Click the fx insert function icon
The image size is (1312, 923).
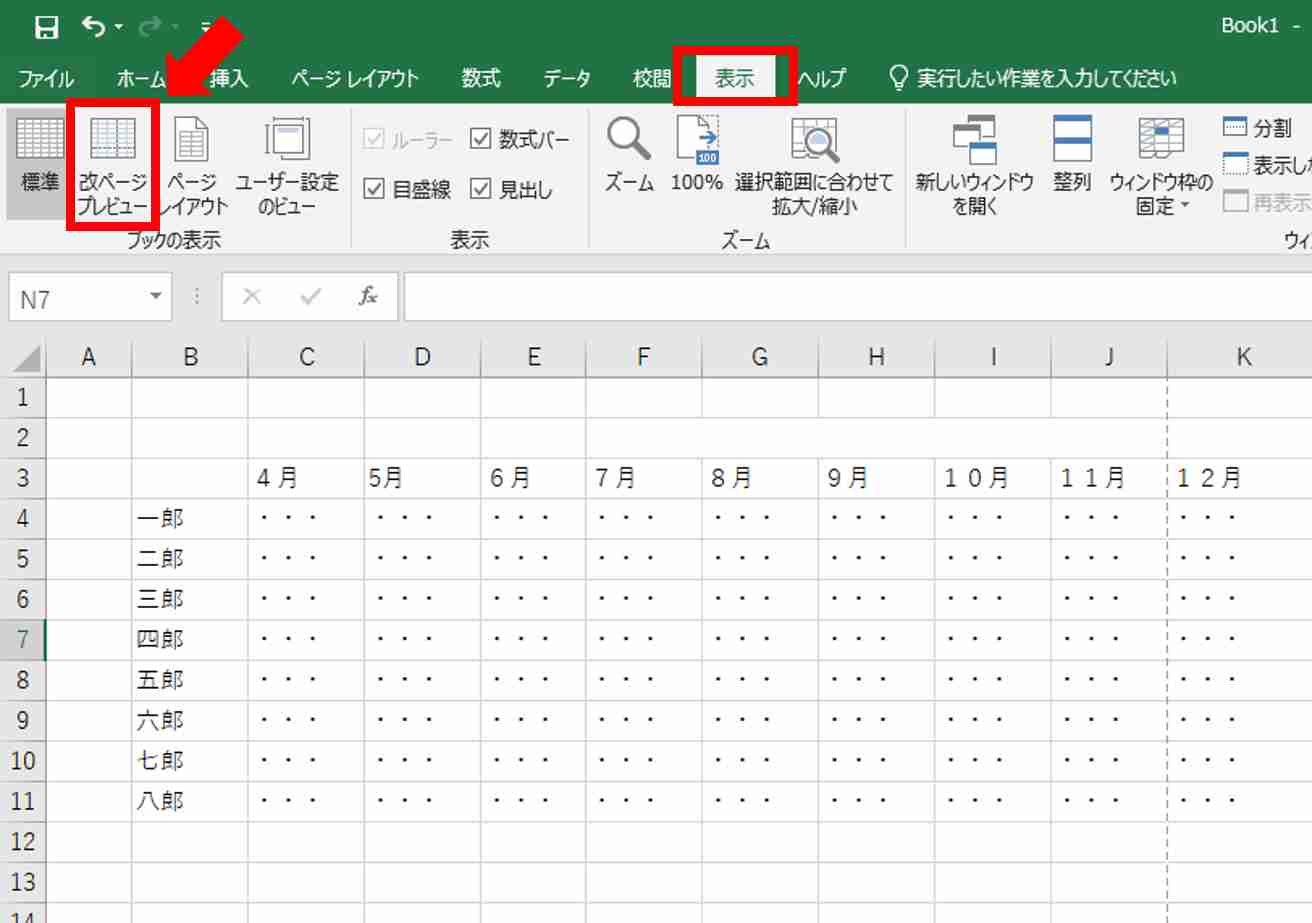point(368,297)
